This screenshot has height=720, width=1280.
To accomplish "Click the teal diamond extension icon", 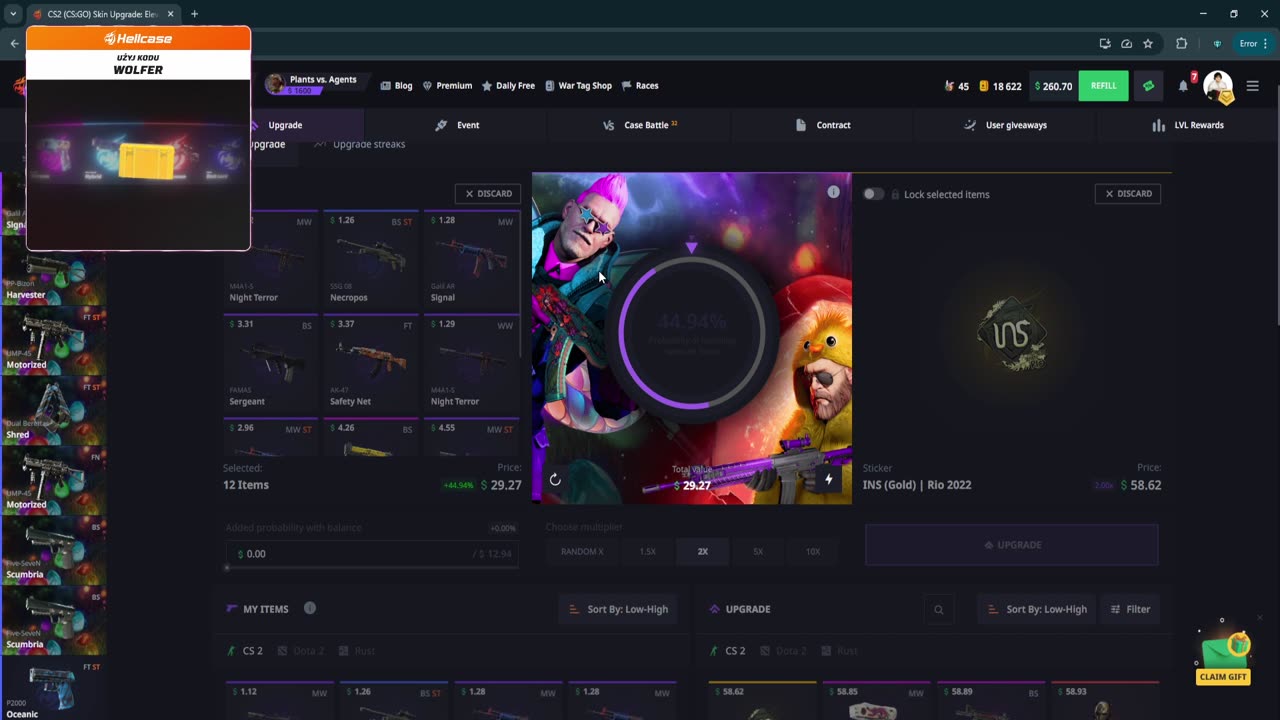I will pyautogui.click(x=1217, y=44).
